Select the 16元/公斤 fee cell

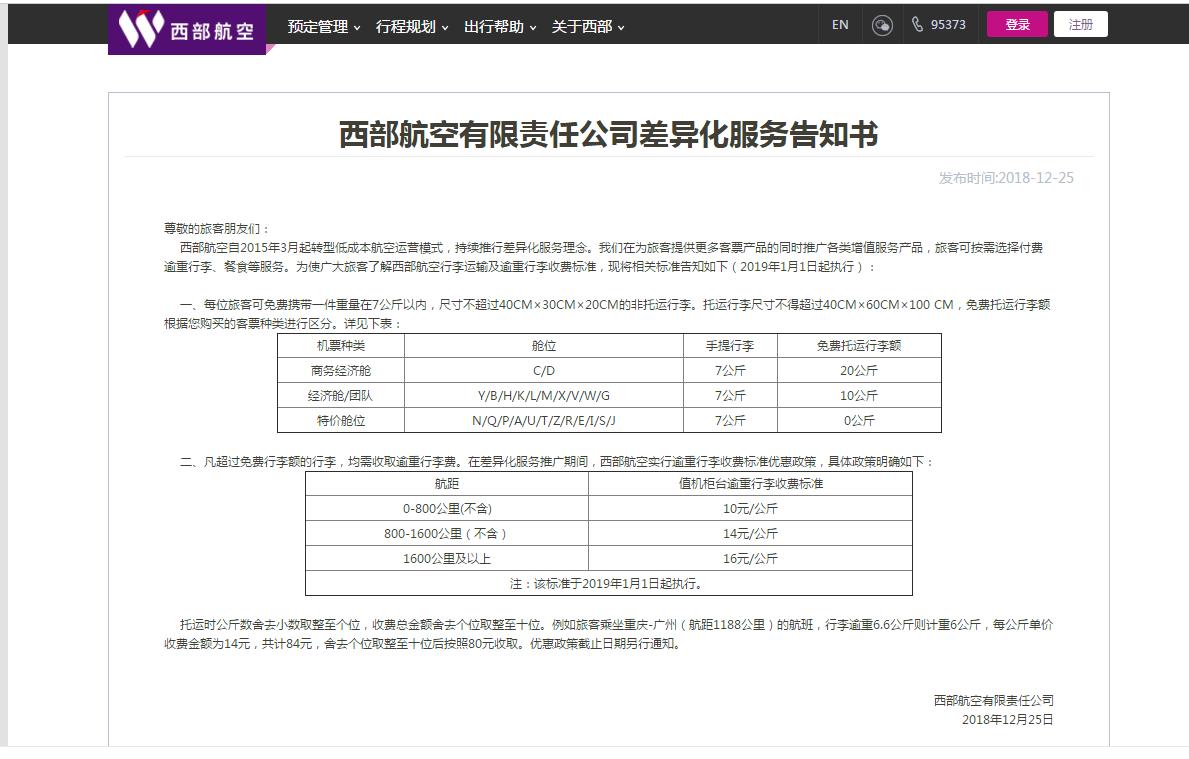point(750,559)
